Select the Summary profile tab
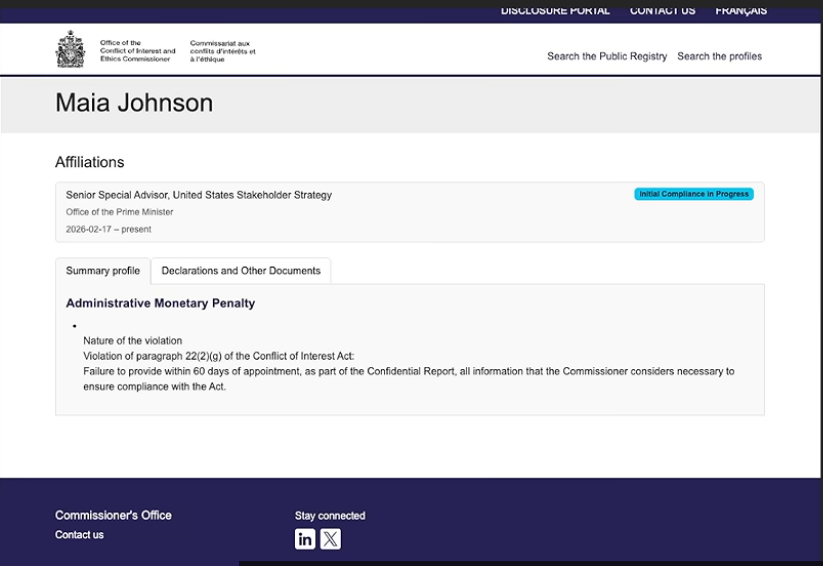This screenshot has width=823, height=566. [x=103, y=271]
